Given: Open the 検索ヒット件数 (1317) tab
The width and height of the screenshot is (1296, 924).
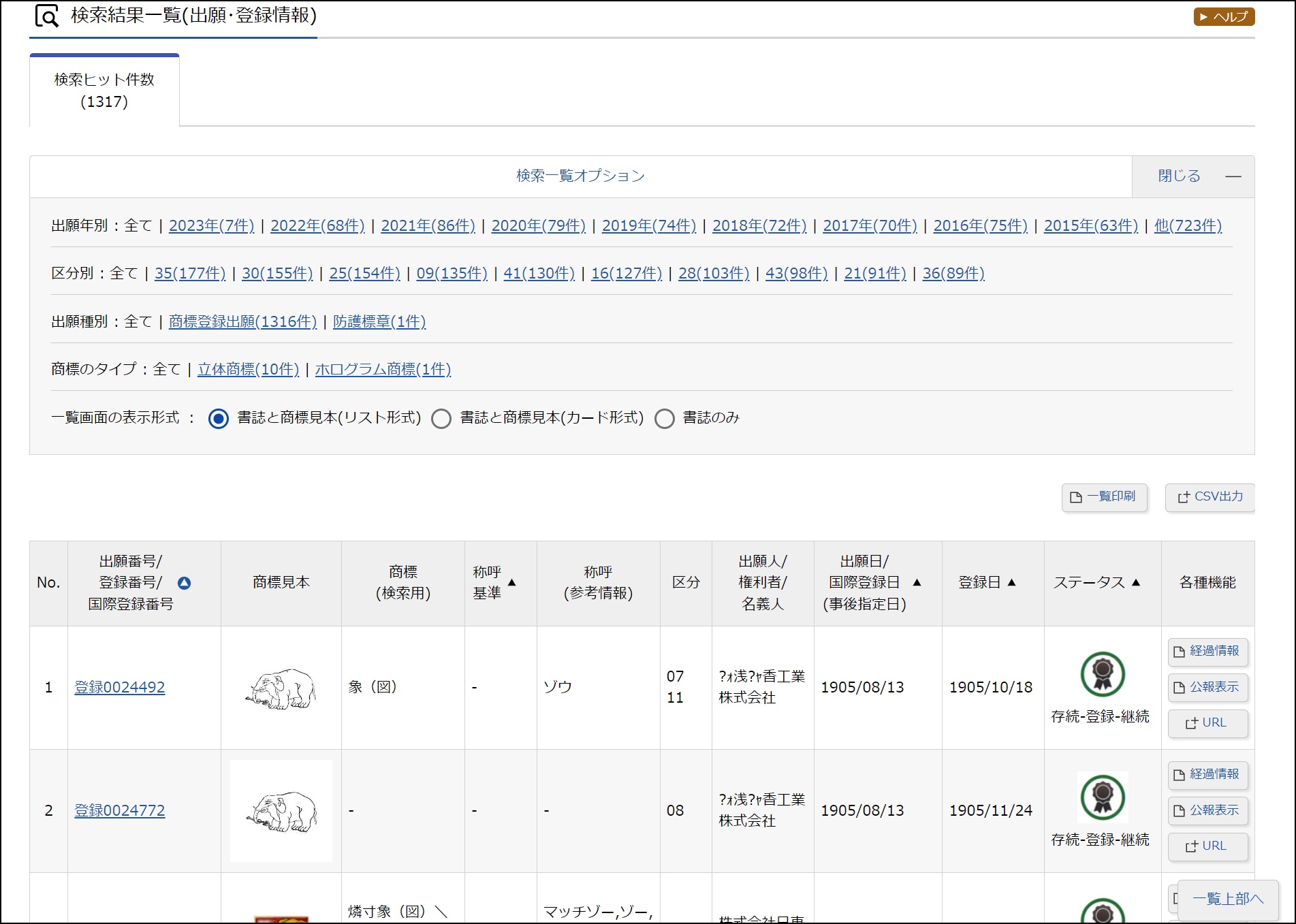Looking at the screenshot, I should coord(104,91).
